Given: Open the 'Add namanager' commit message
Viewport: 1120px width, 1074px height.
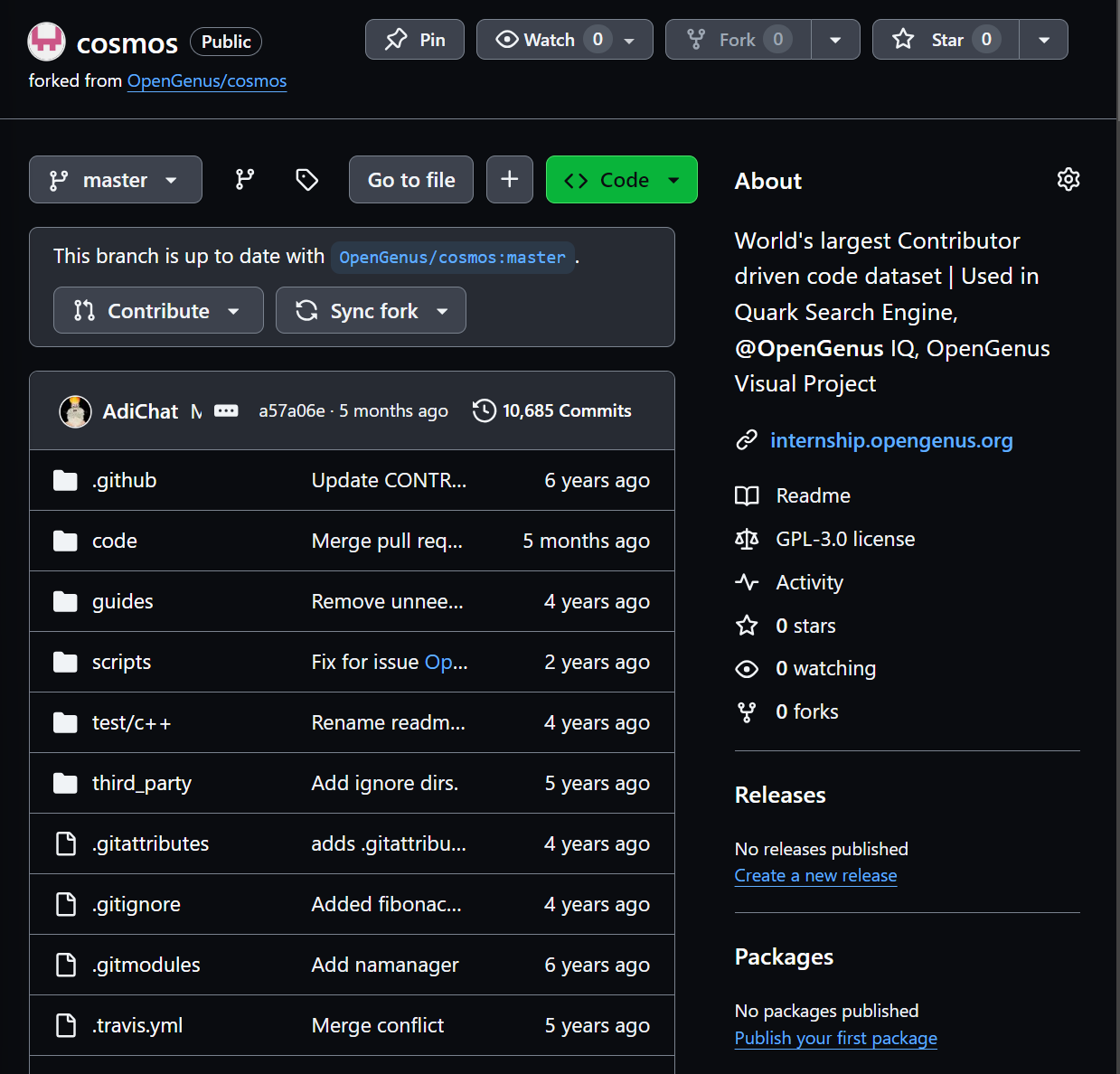Looking at the screenshot, I should coord(385,965).
